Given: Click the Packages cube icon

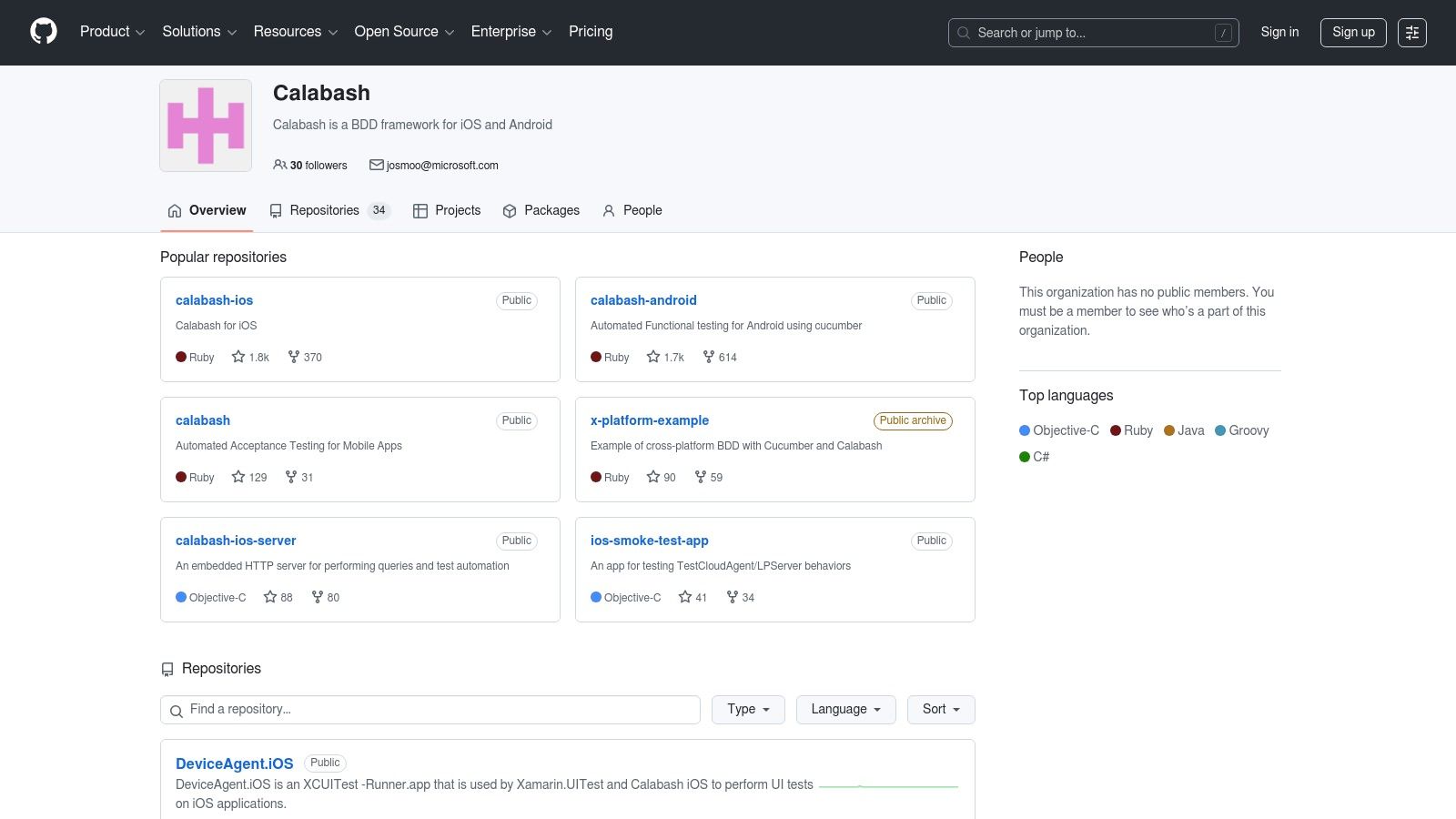Looking at the screenshot, I should click(510, 211).
